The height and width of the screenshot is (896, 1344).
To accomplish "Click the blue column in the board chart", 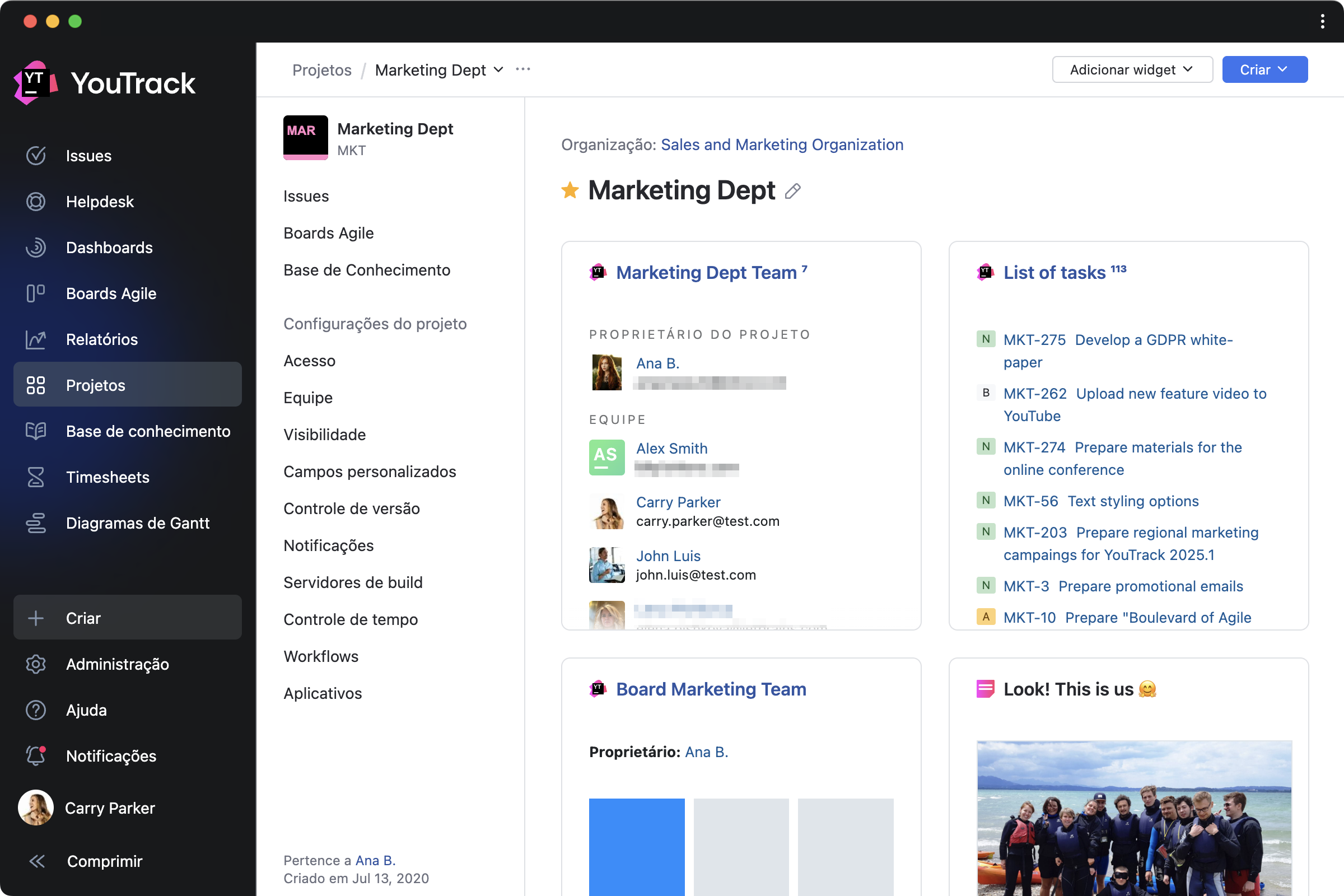I will 637,847.
